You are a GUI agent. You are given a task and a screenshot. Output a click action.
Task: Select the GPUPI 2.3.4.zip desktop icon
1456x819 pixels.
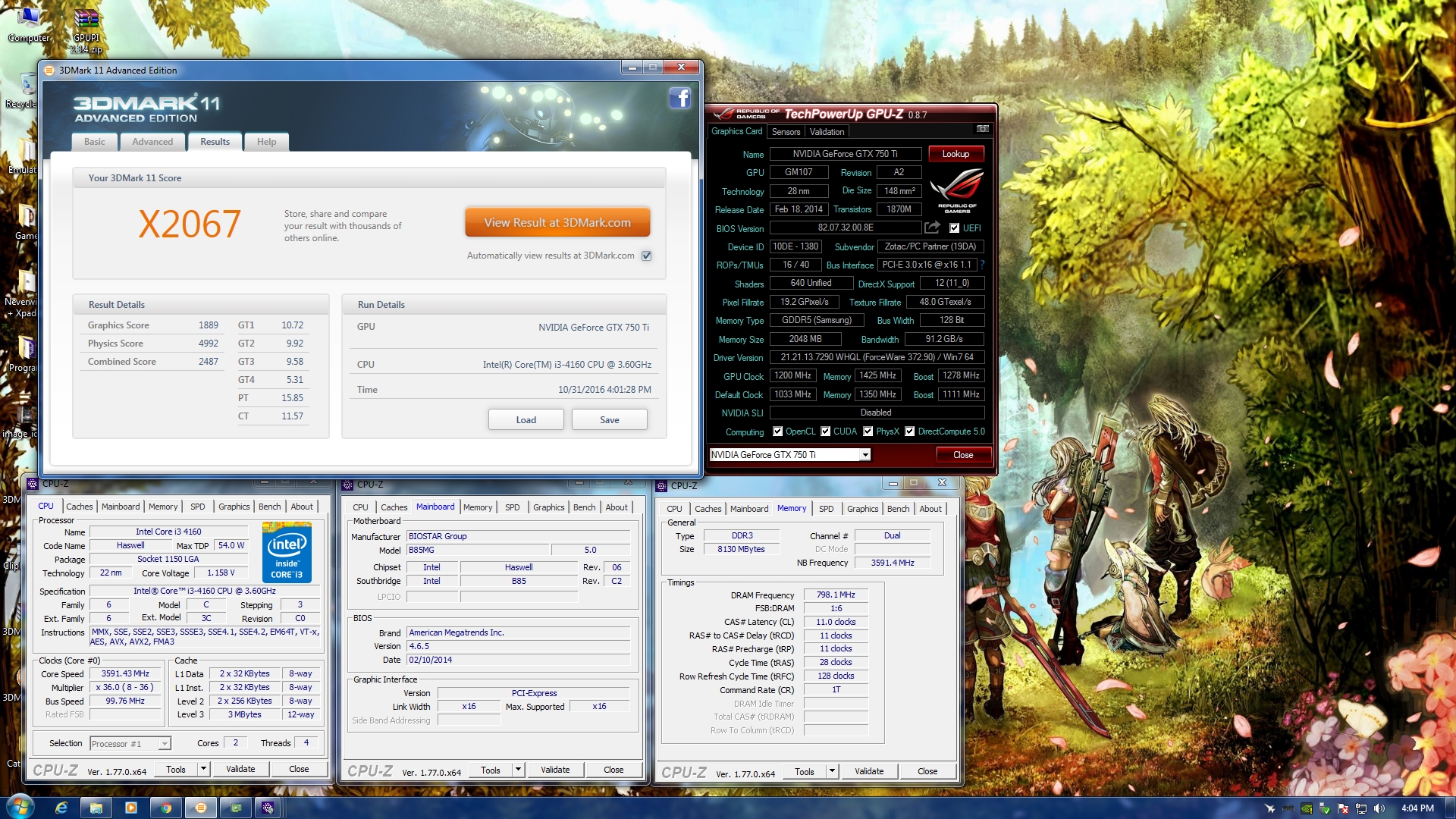(86, 31)
